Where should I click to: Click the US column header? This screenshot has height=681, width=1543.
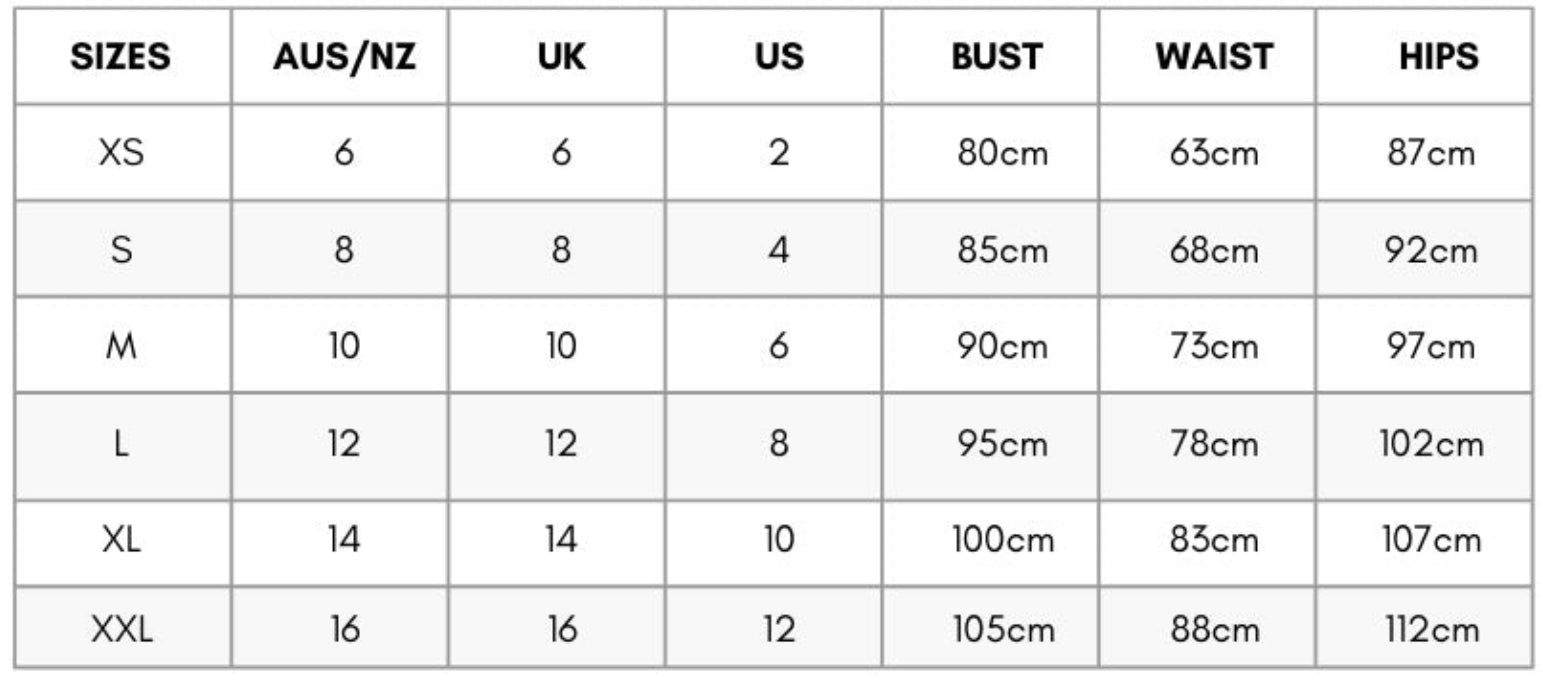point(779,57)
